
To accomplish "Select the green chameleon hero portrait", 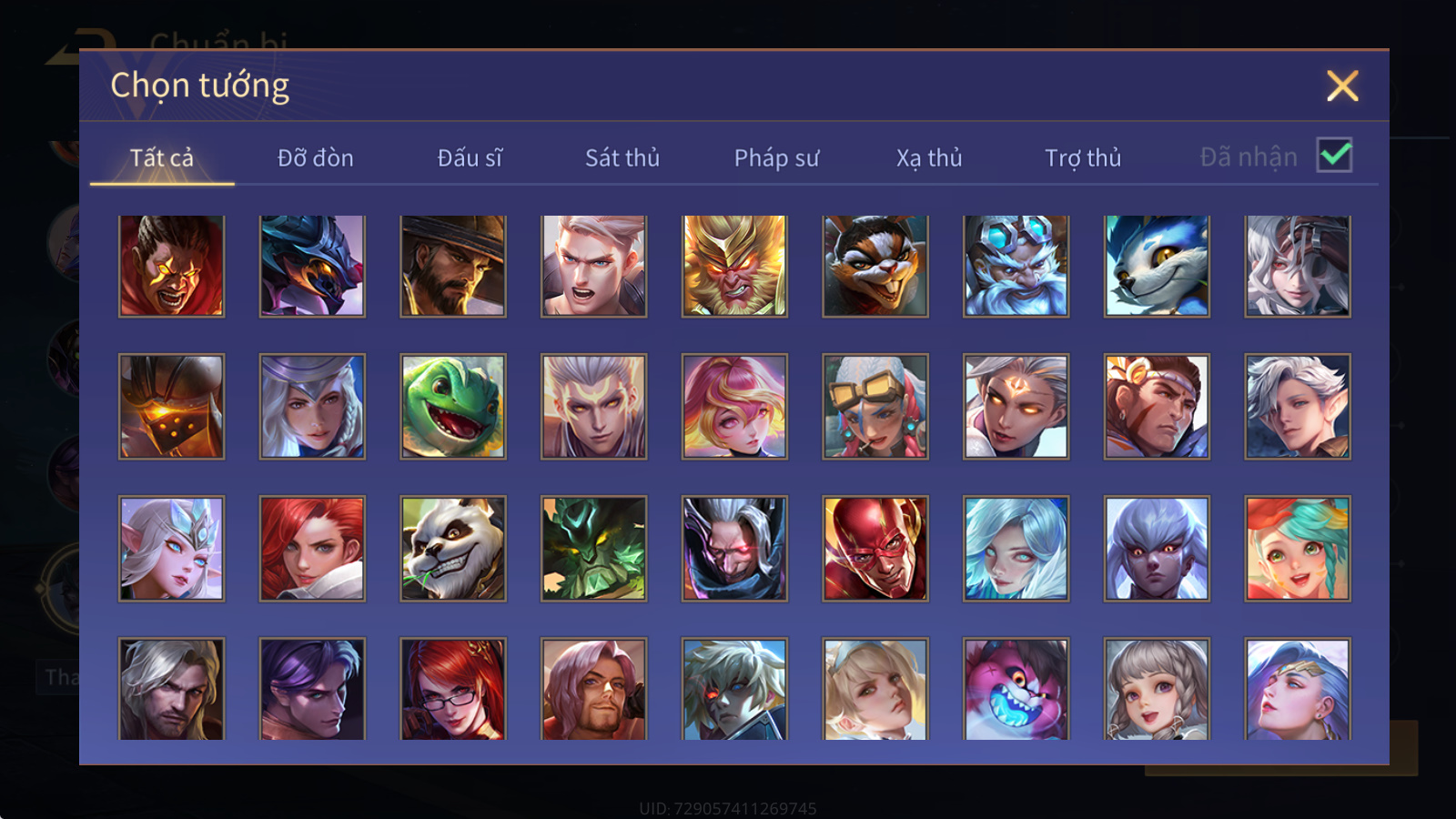I will [x=453, y=407].
